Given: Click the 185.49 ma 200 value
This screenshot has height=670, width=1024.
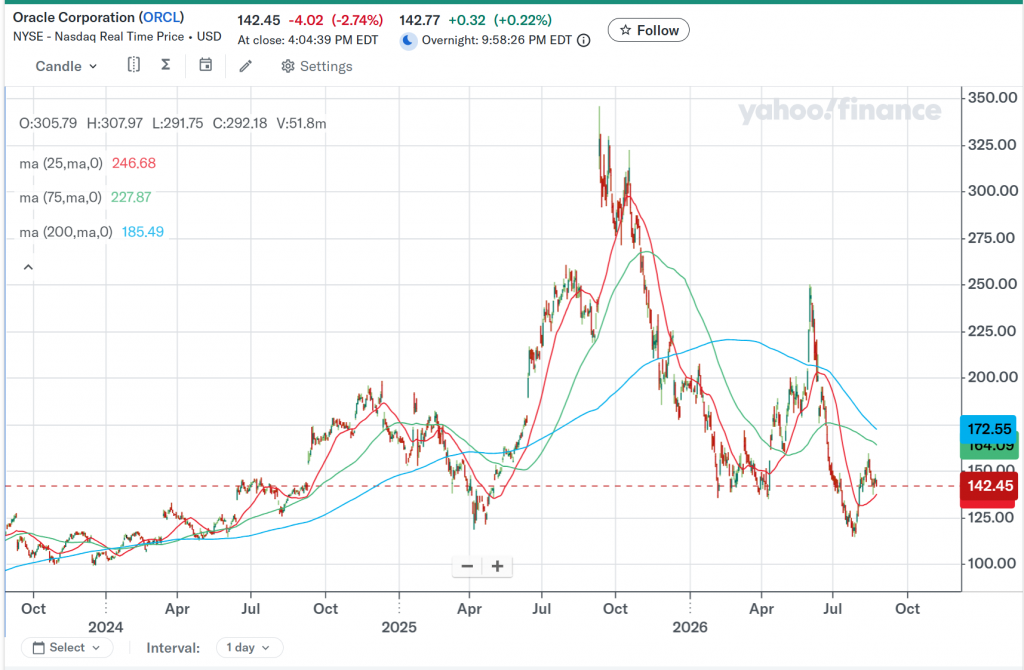Looking at the screenshot, I should [142, 232].
